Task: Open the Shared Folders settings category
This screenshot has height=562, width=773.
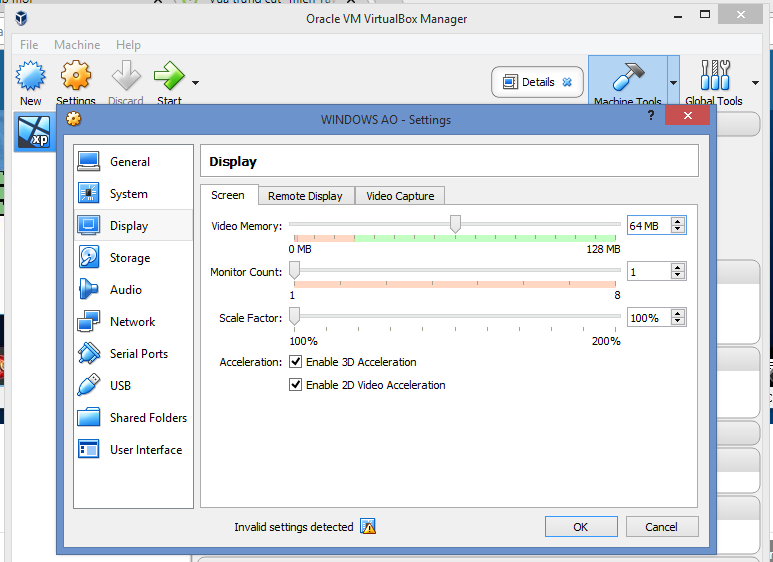Action: pyautogui.click(x=133, y=418)
